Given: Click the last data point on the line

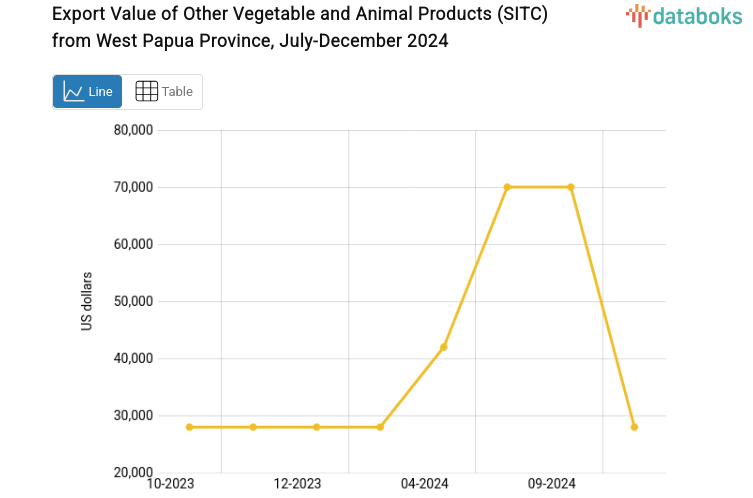Looking at the screenshot, I should pyautogui.click(x=634, y=427).
